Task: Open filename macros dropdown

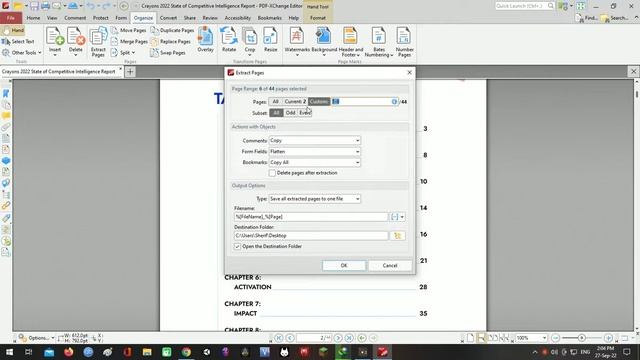Action: 398,217
